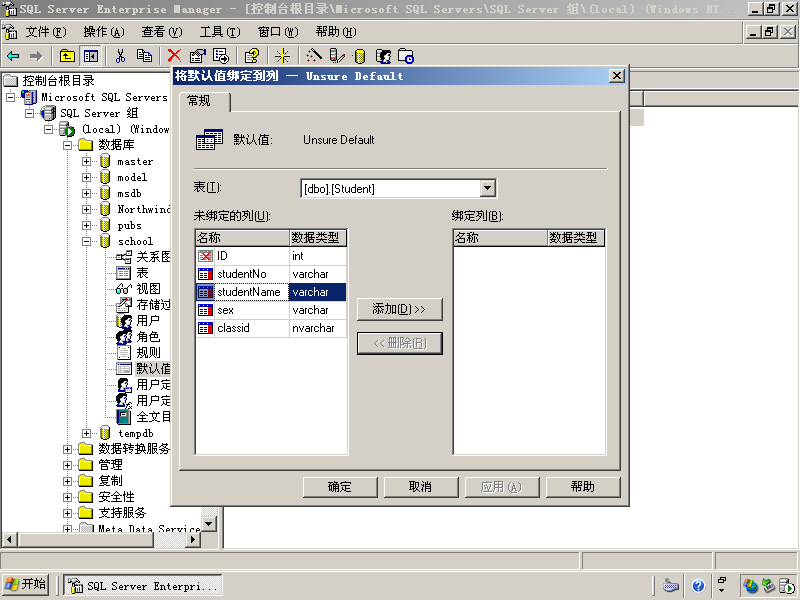
Task: Select the 表 tables node in school
Action: click(142, 273)
